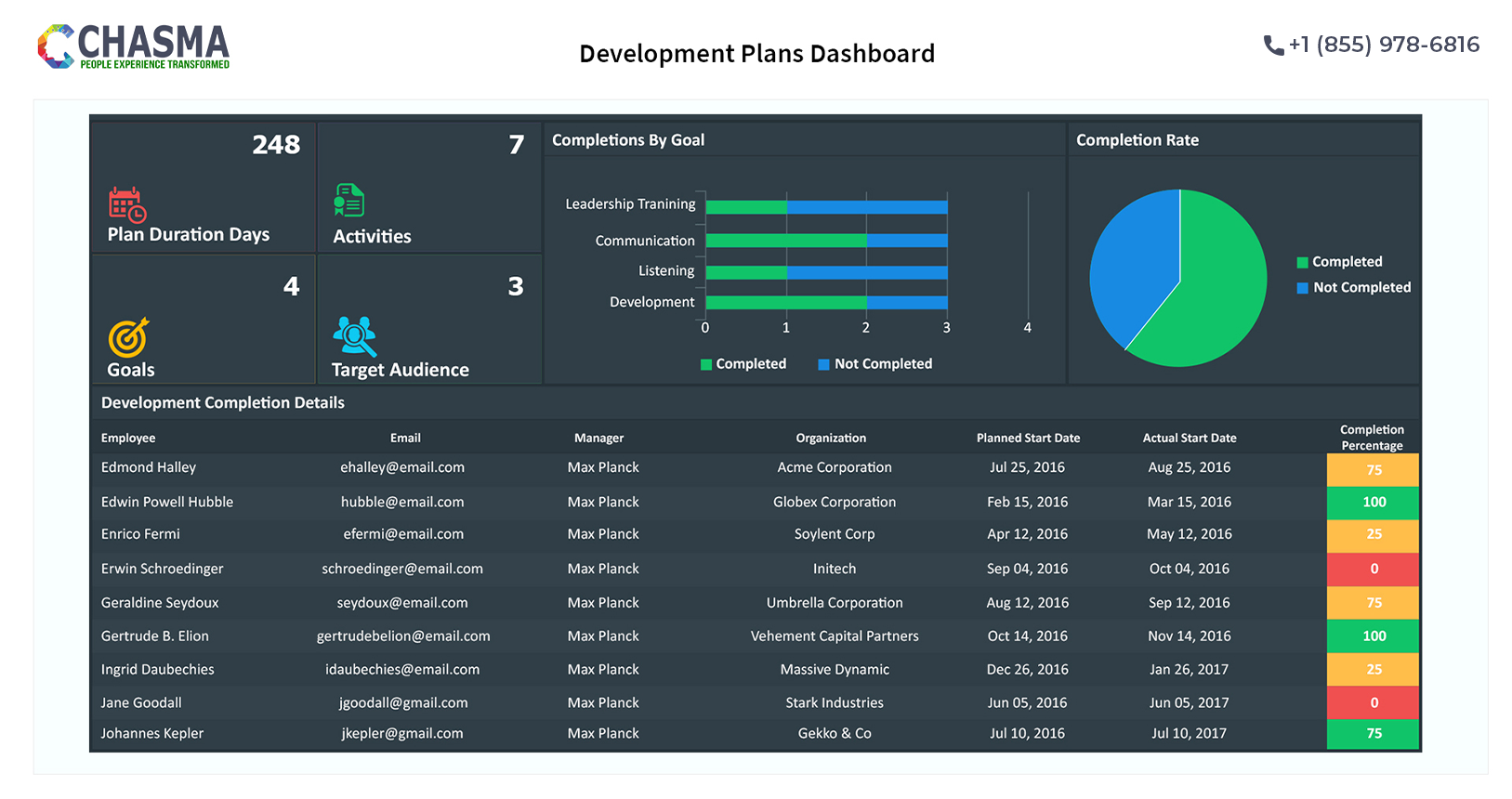
Task: Click the Goals target icon
Action: (x=127, y=338)
